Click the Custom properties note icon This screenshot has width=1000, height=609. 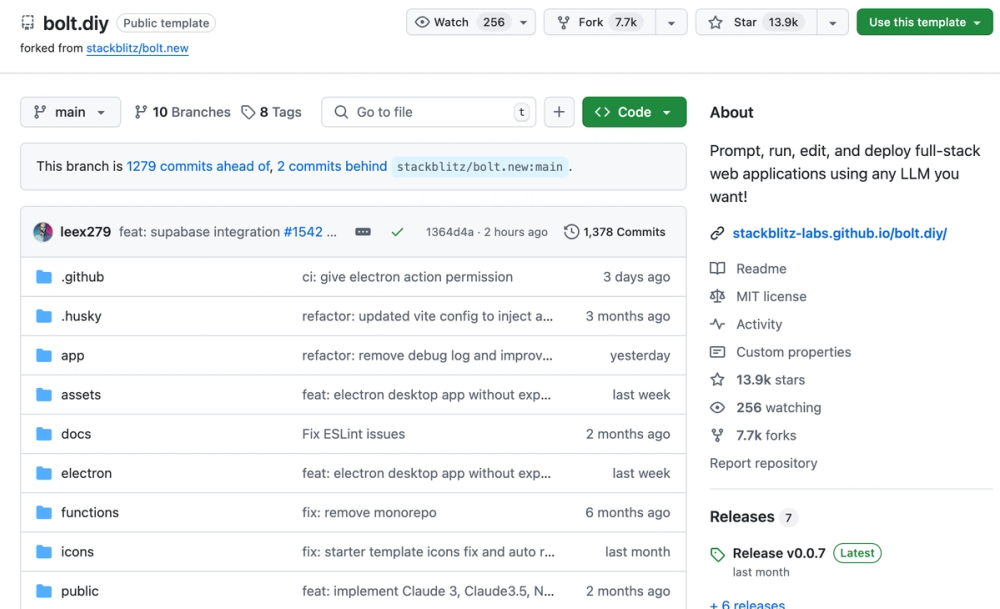click(x=717, y=352)
